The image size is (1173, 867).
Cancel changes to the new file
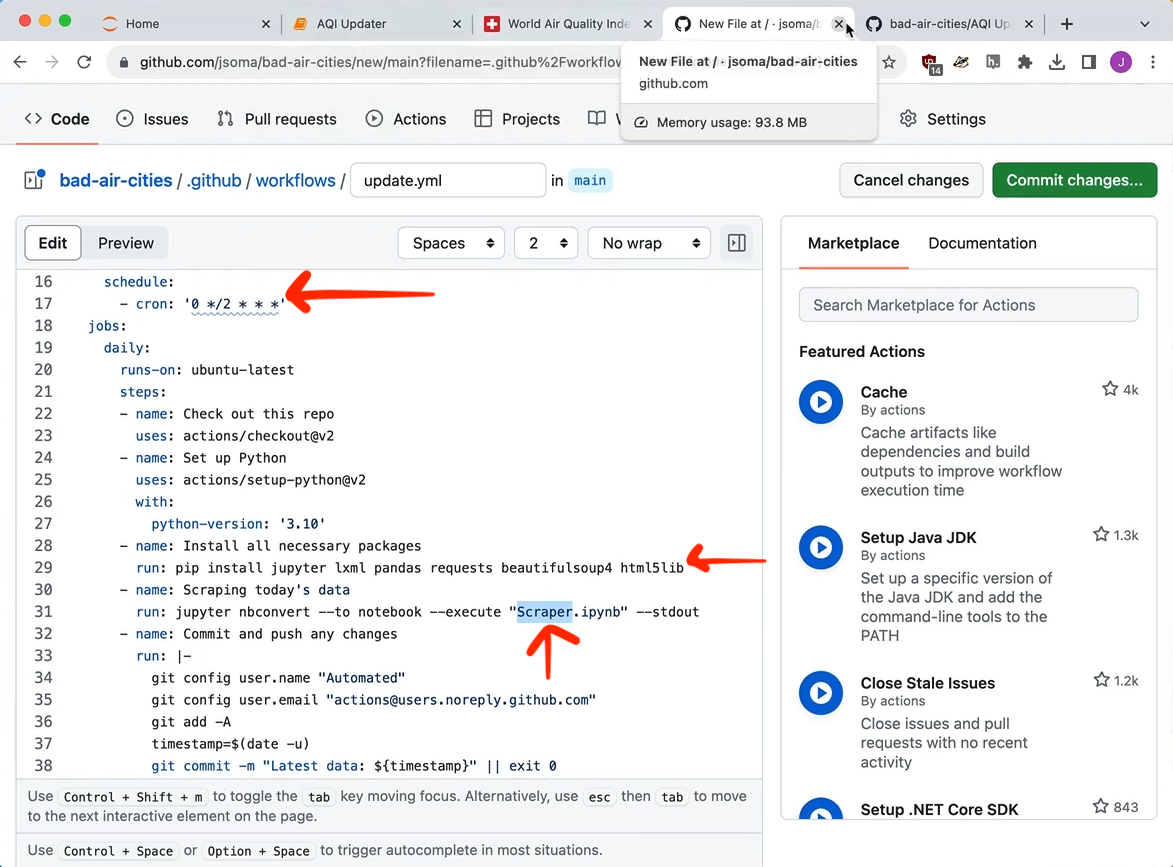tap(911, 180)
